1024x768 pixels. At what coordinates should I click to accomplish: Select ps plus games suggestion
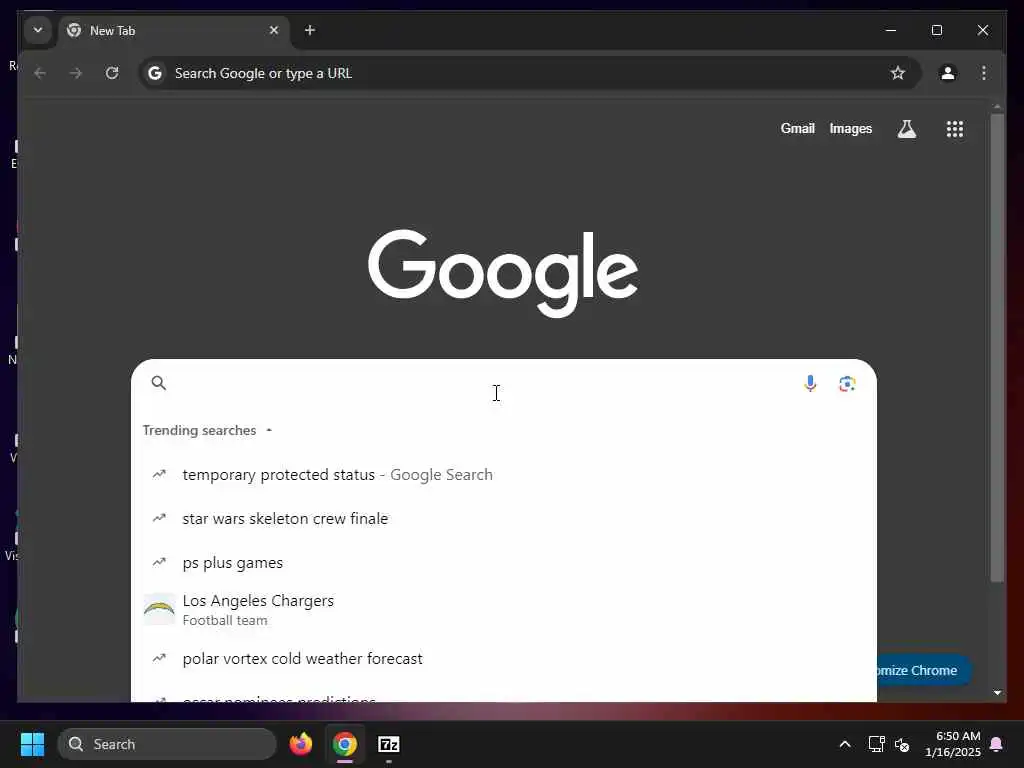(x=504, y=562)
